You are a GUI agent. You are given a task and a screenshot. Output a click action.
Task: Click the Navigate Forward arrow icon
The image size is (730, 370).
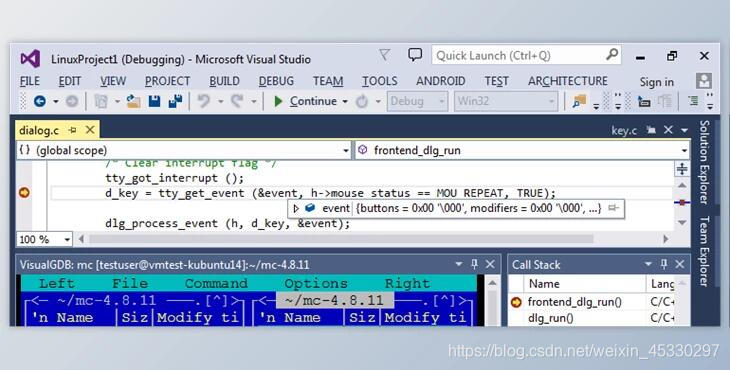(72, 101)
